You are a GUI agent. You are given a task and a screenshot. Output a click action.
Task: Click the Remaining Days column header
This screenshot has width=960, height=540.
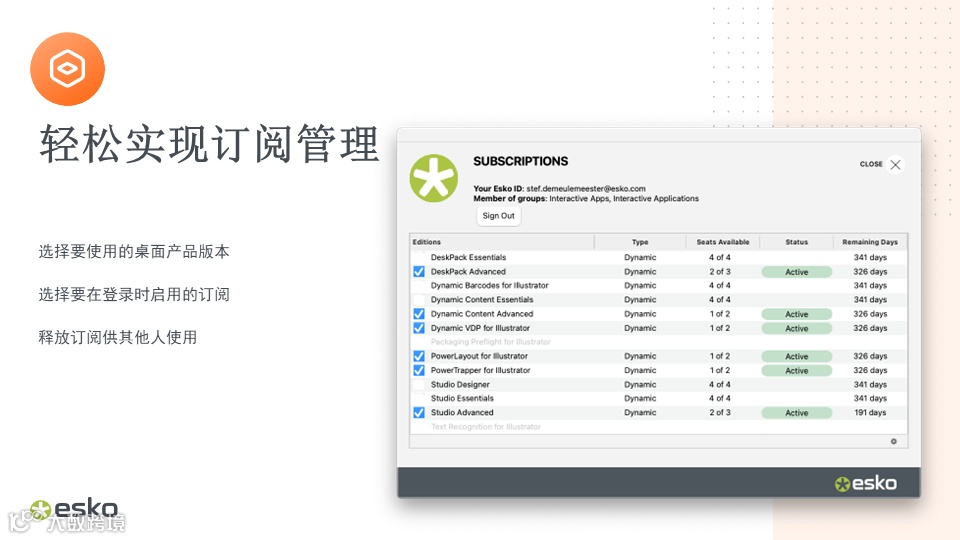[869, 242]
